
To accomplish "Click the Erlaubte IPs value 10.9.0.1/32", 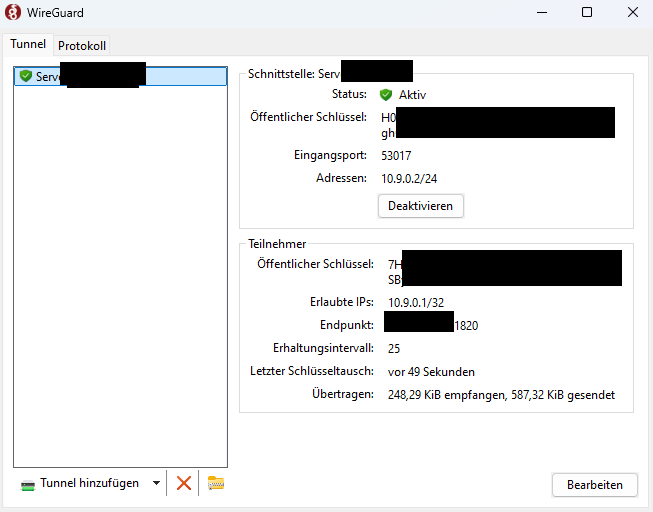I will coord(415,302).
